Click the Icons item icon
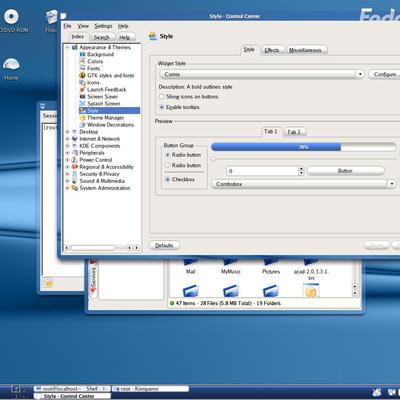The width and height of the screenshot is (400, 400). tap(83, 82)
